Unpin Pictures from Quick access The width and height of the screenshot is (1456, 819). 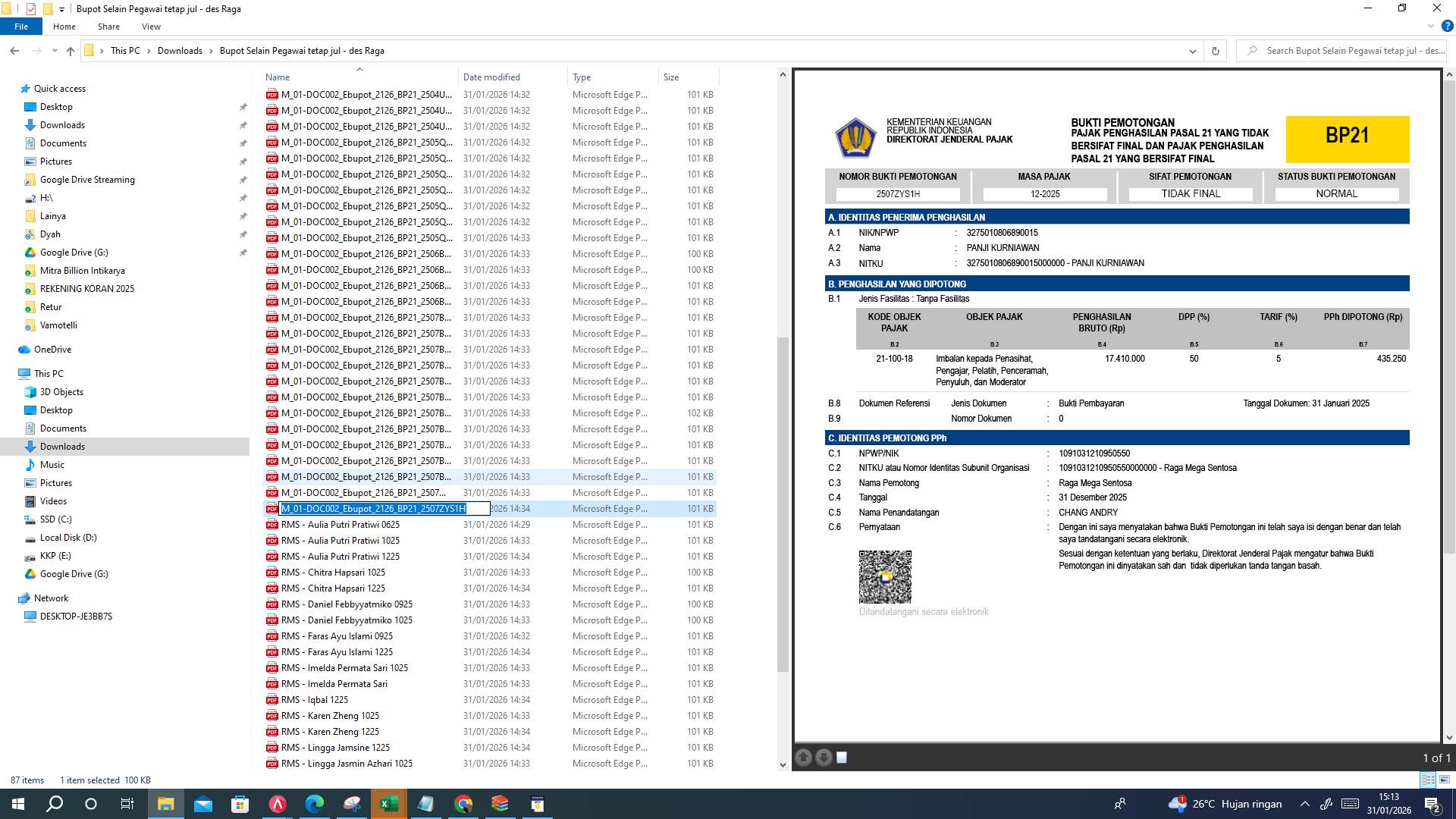243,161
